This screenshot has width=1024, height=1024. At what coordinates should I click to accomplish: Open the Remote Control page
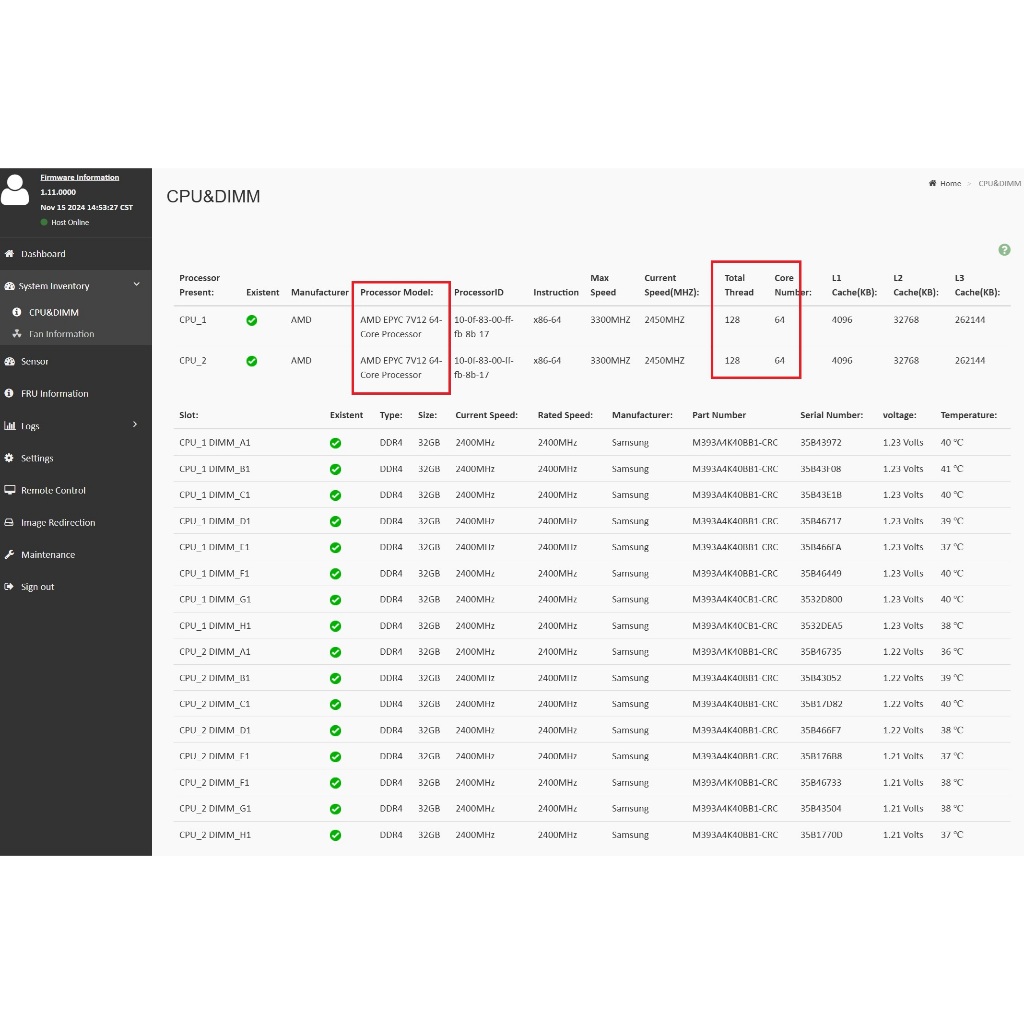(x=53, y=491)
